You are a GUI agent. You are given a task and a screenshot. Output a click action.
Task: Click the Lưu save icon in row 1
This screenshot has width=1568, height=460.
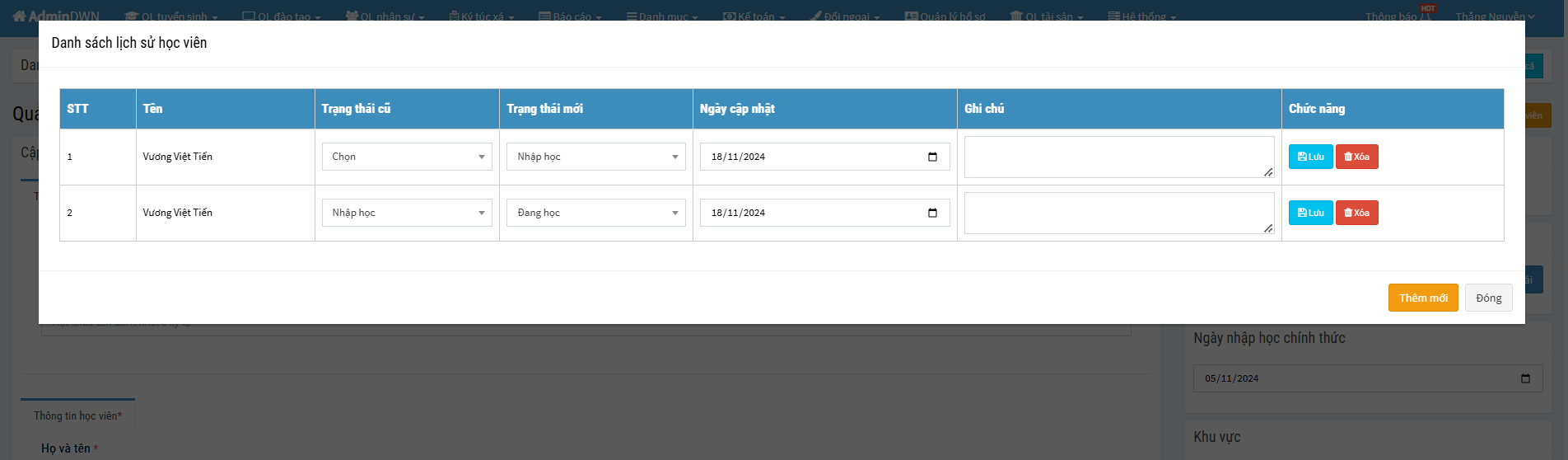click(1302, 157)
